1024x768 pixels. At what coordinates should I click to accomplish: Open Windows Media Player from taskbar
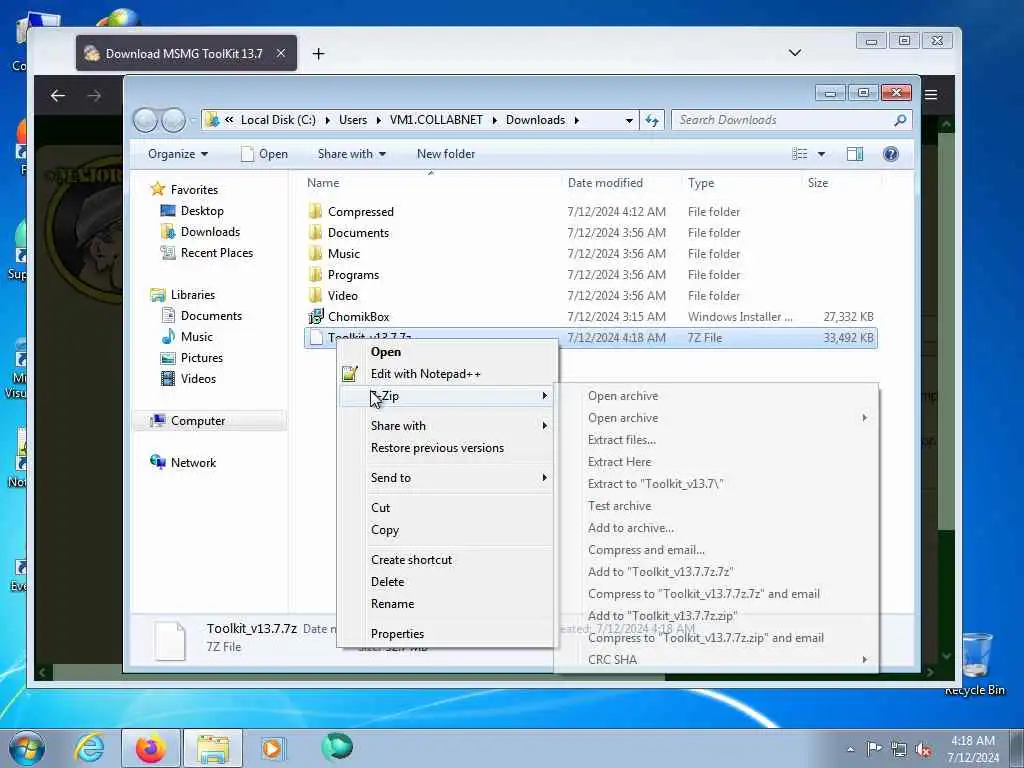(x=272, y=748)
